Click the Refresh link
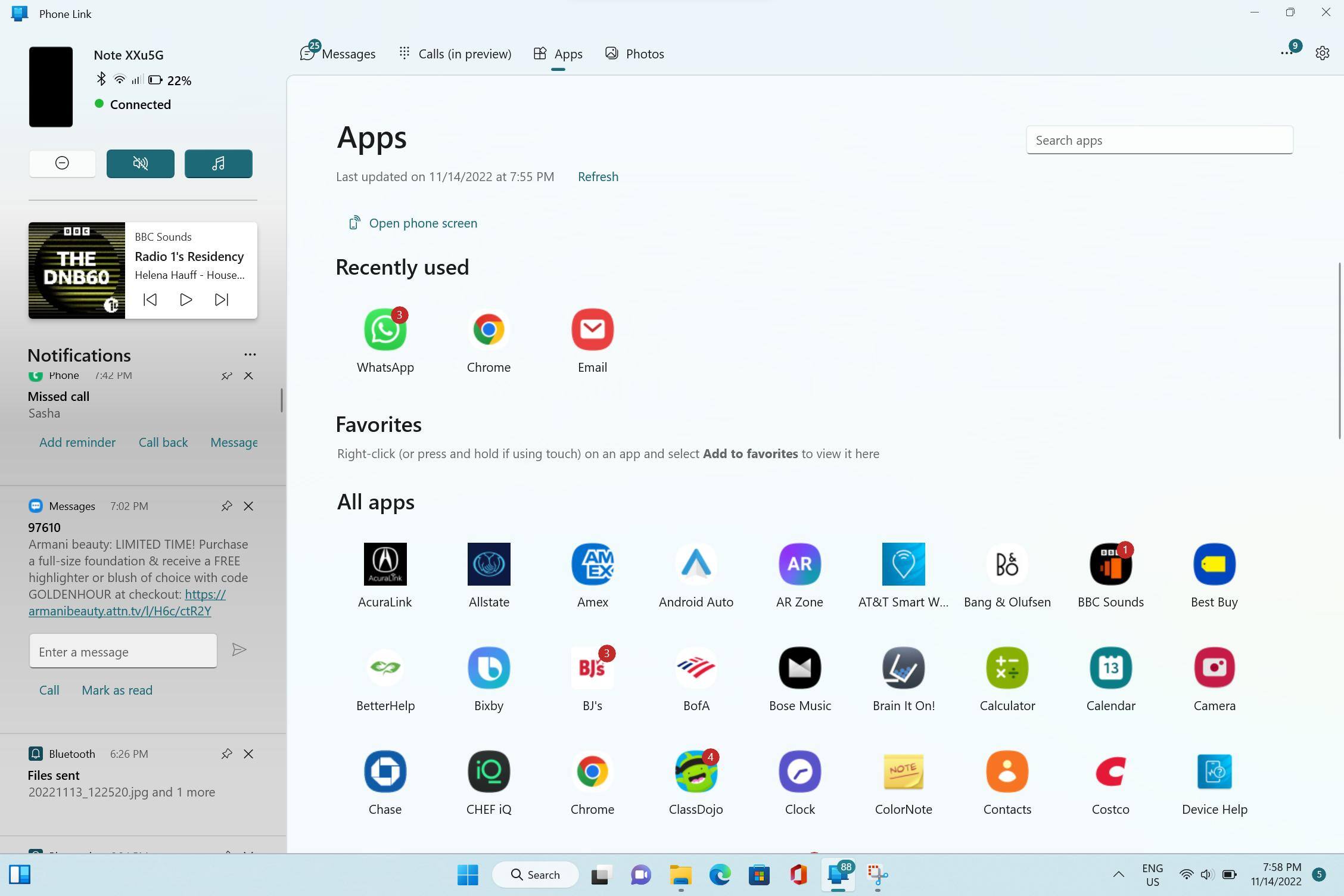This screenshot has width=1344, height=896. coord(598,176)
